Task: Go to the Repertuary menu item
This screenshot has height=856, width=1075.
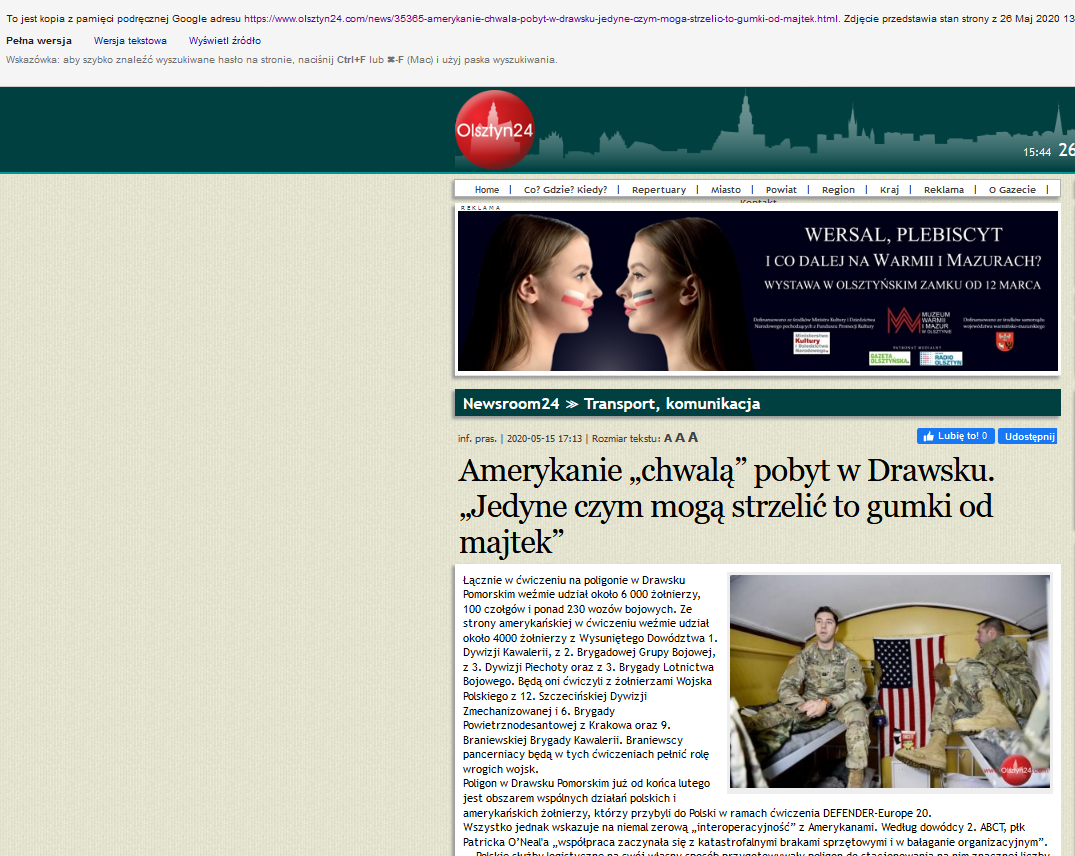Action: [659, 190]
